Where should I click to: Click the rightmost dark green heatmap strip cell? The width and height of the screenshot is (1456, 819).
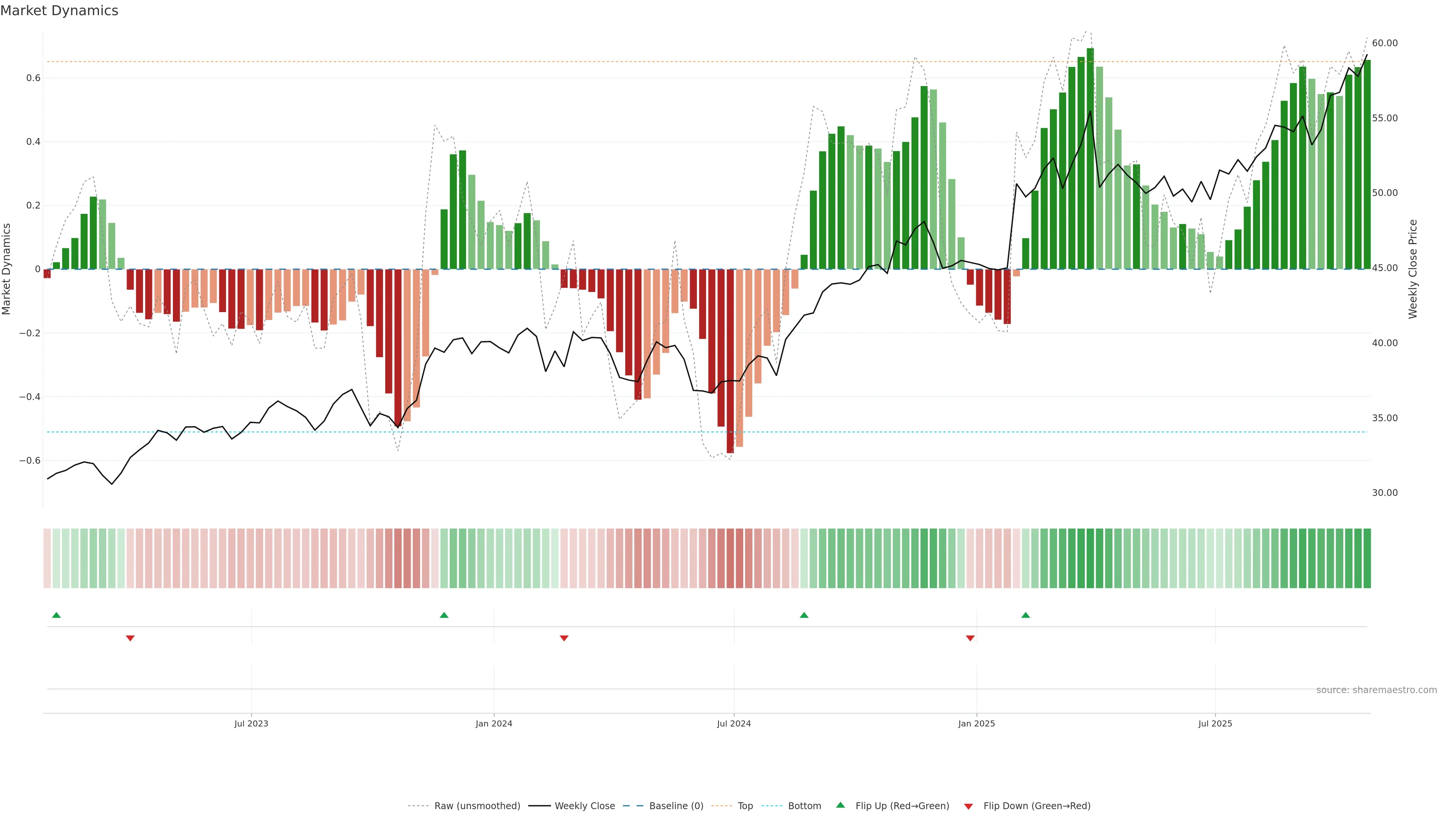pyautogui.click(x=1367, y=559)
